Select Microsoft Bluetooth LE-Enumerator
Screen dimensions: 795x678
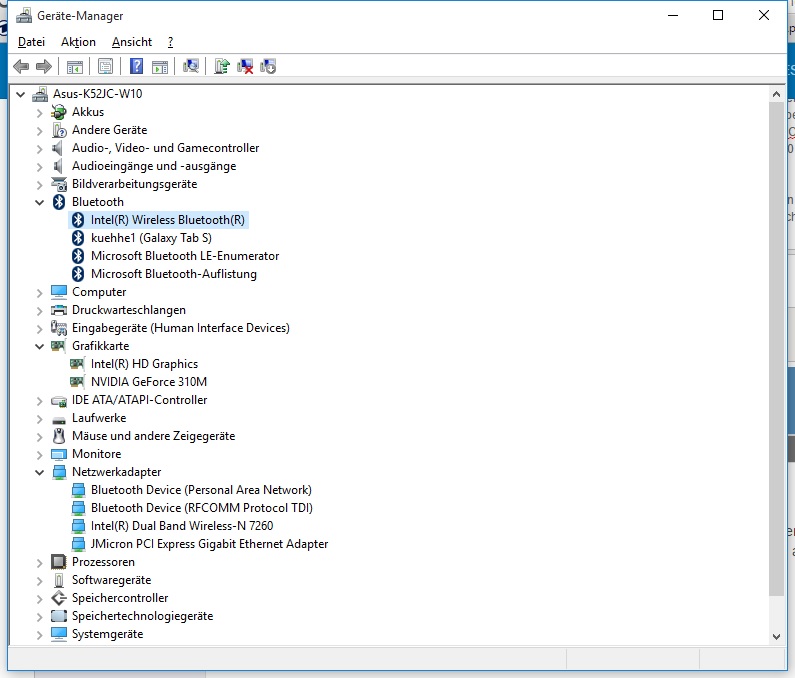[x=185, y=256]
